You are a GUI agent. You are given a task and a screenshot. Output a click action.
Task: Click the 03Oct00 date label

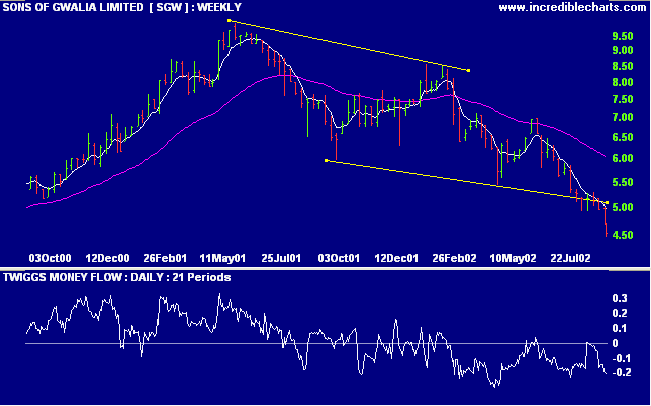[x=50, y=258]
